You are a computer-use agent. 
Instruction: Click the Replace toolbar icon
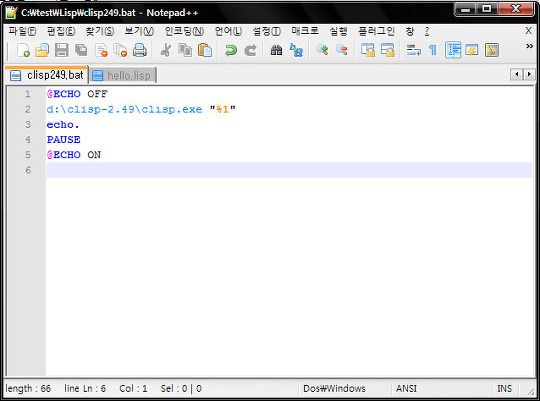click(x=296, y=50)
